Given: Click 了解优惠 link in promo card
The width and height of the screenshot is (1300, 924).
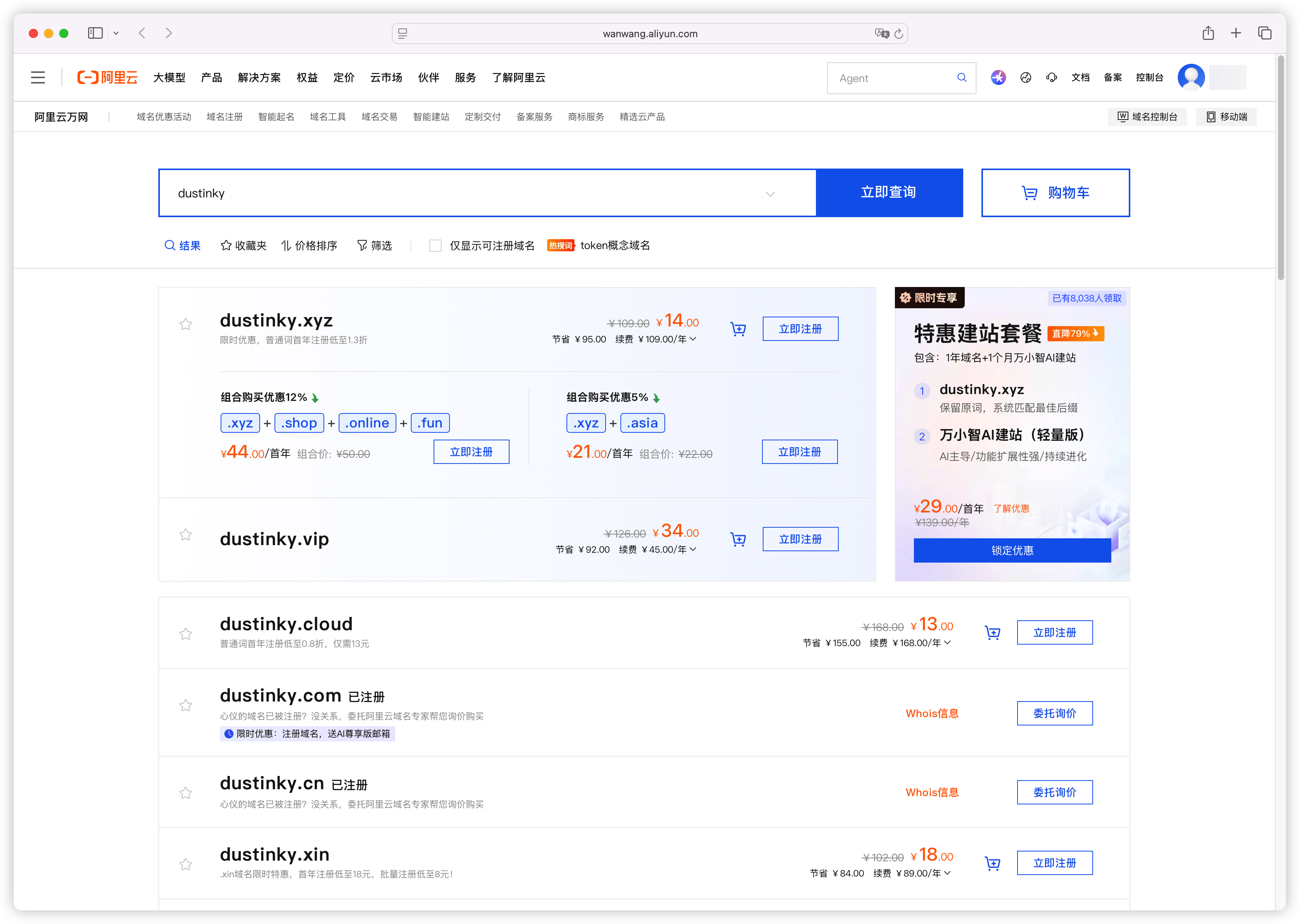Looking at the screenshot, I should click(x=1011, y=509).
